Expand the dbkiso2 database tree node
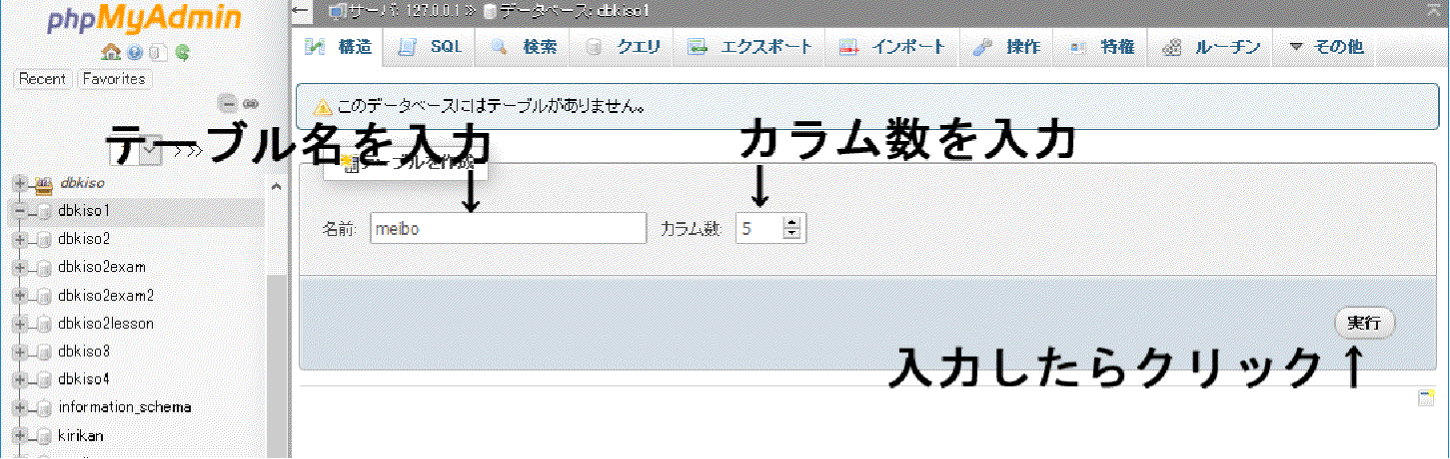Viewport: 1450px width, 459px height. point(19,240)
